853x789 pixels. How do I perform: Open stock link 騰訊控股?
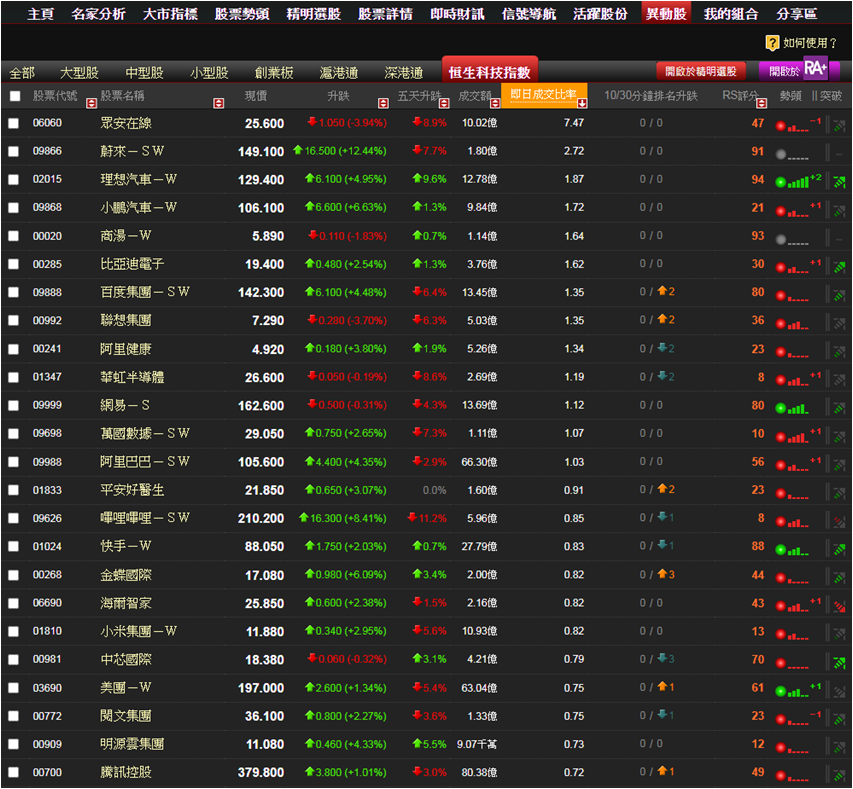pyautogui.click(x=126, y=772)
